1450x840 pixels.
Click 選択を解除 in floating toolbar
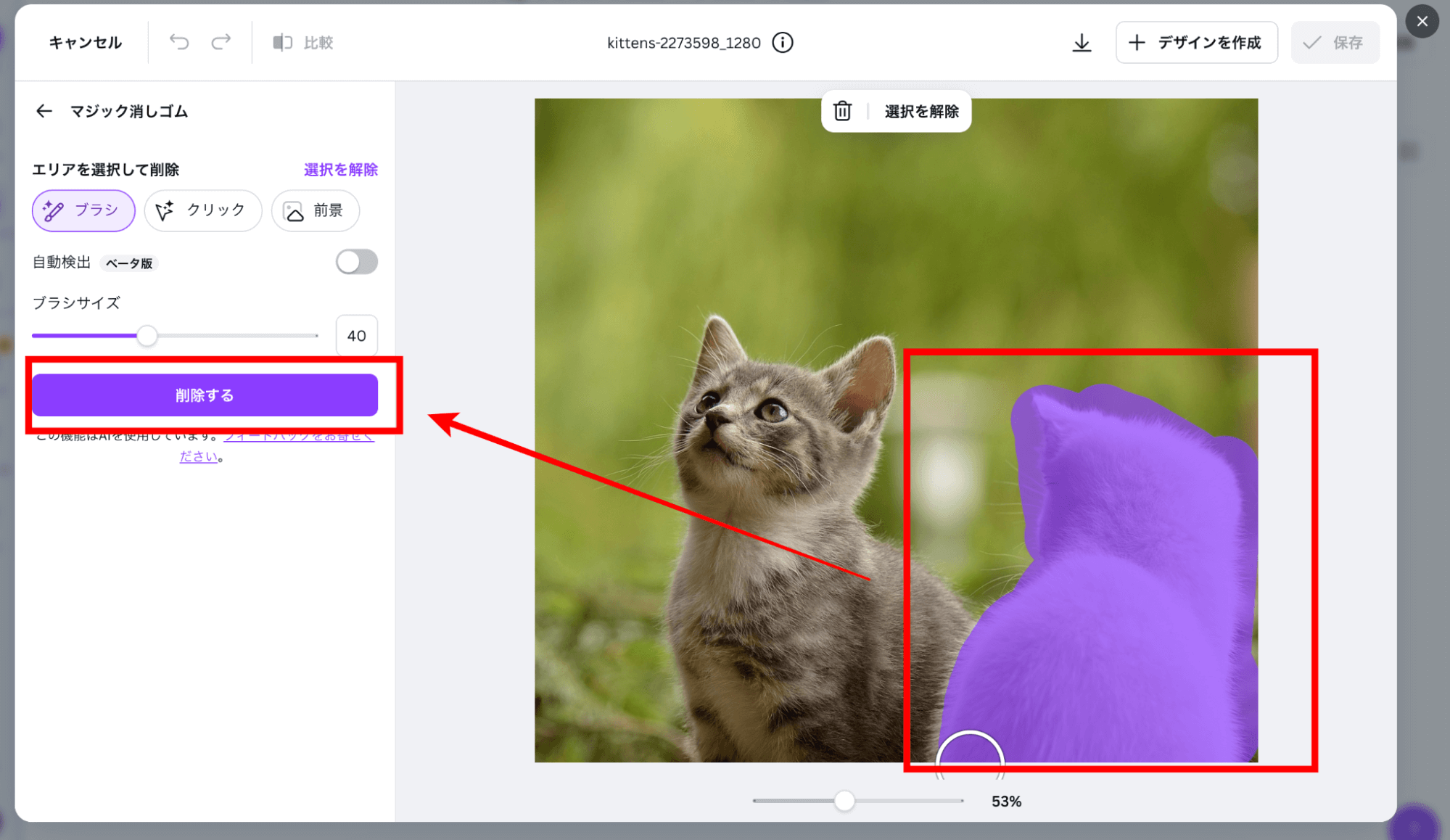pos(921,111)
